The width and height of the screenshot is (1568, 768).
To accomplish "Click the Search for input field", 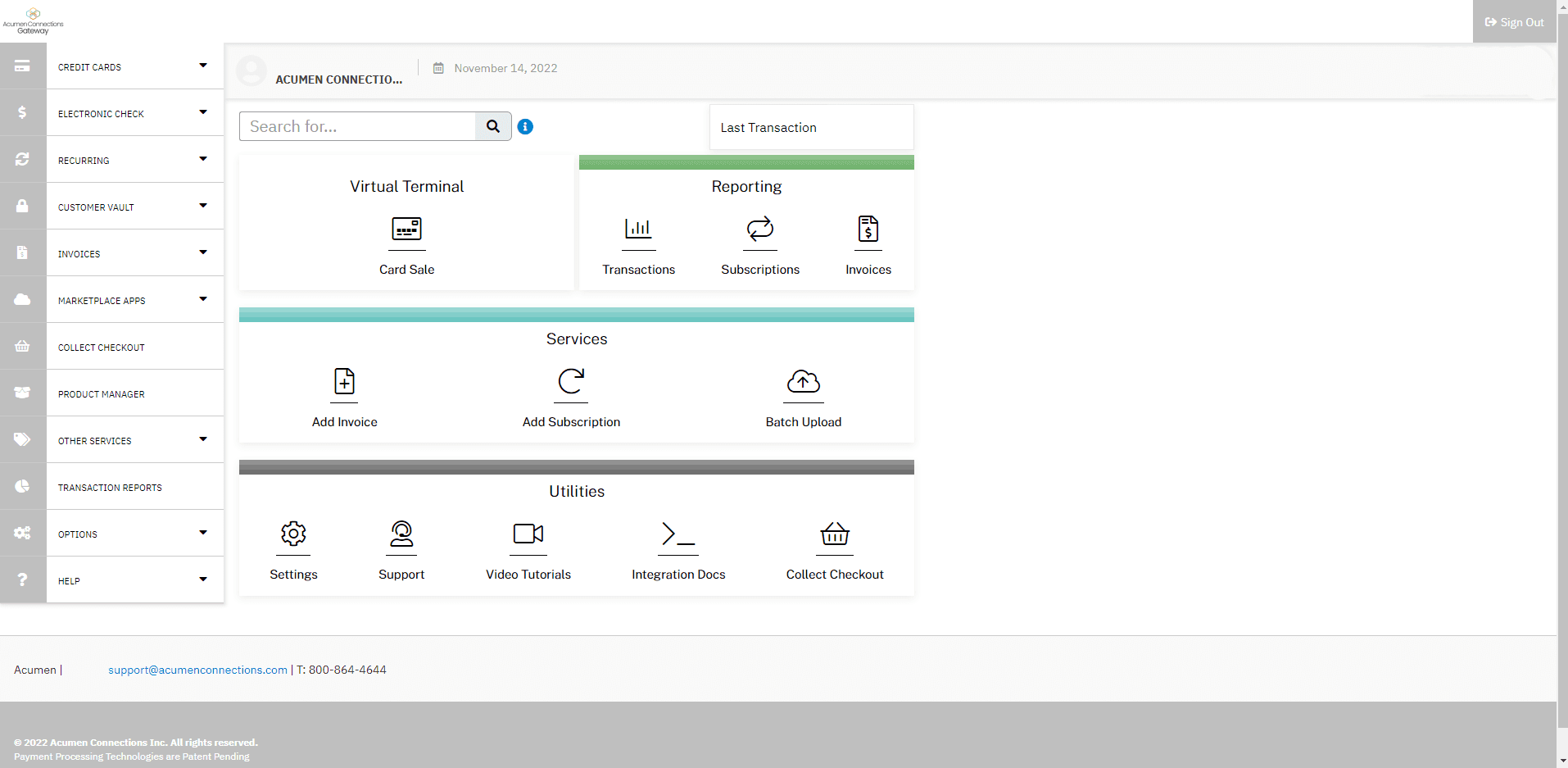I will click(x=358, y=126).
